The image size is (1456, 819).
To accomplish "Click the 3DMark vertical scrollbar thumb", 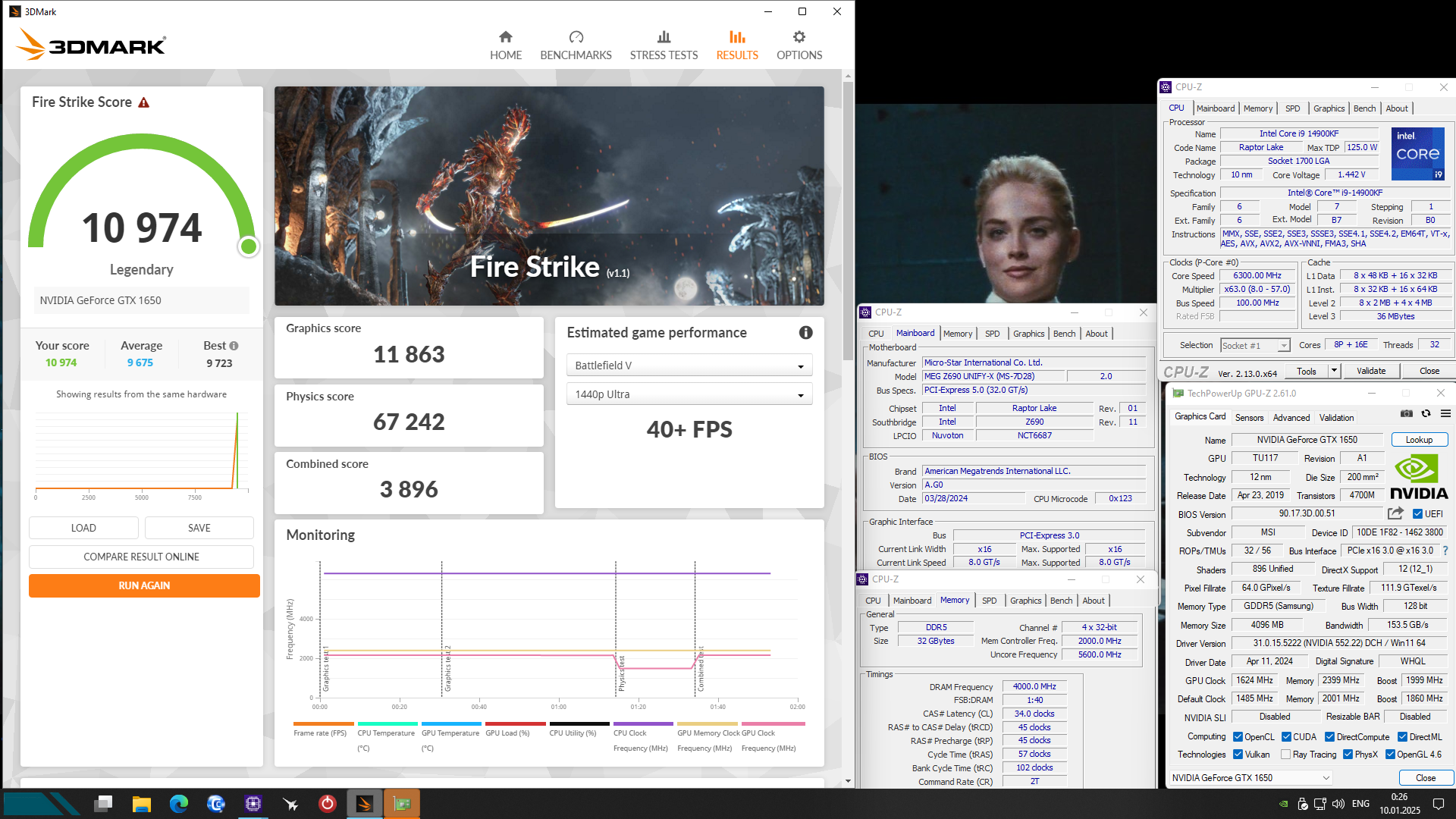I will click(848, 220).
